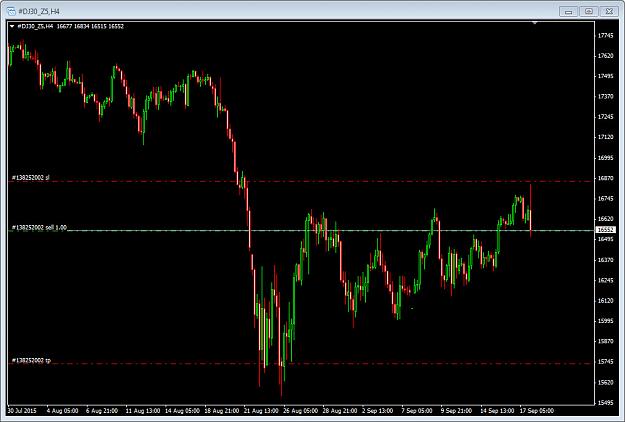The width and height of the screenshot is (625, 422).
Task: Click the 16495 price scale label
Action: click(605, 239)
